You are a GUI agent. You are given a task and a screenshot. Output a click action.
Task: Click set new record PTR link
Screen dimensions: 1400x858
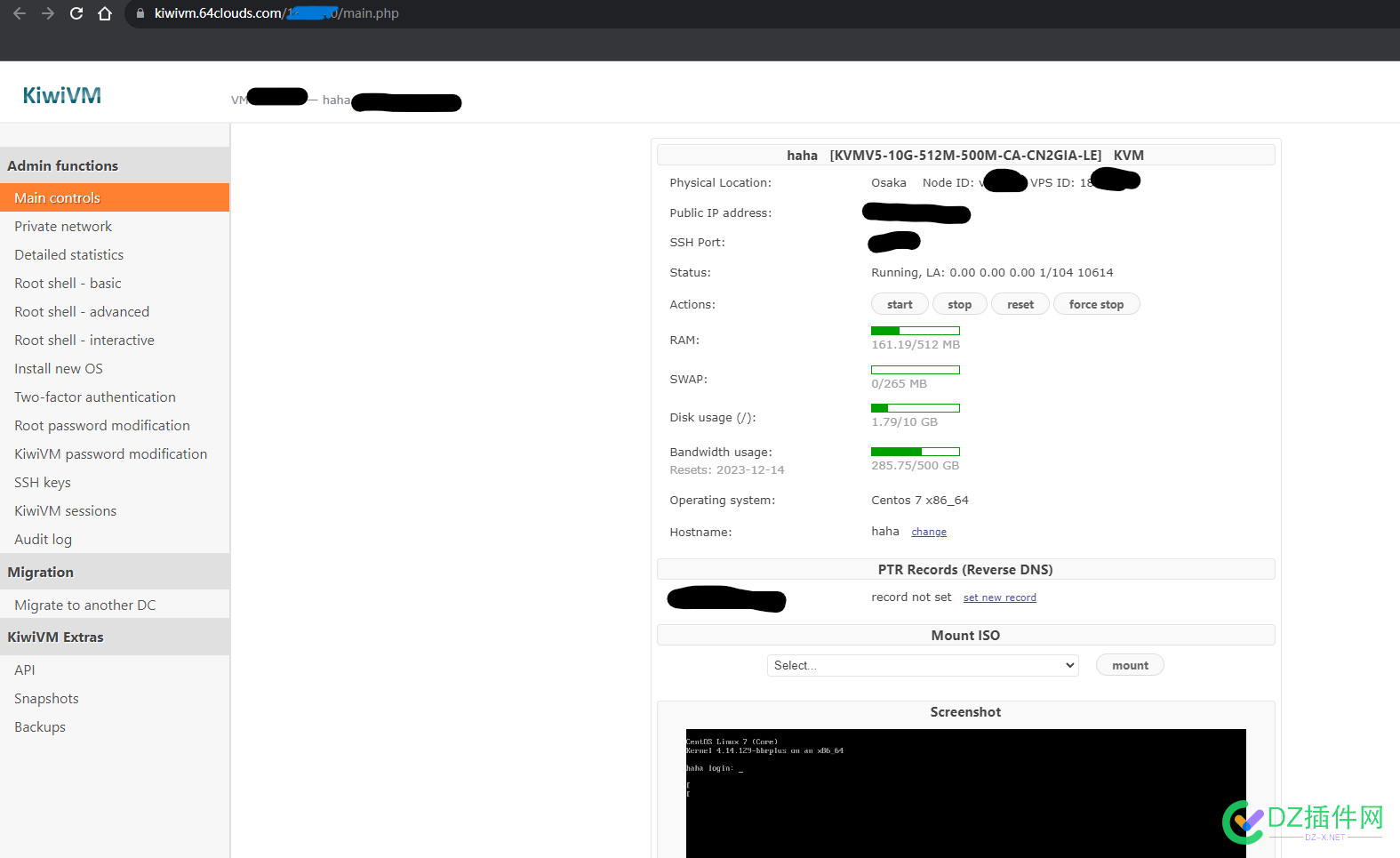[x=1000, y=597]
